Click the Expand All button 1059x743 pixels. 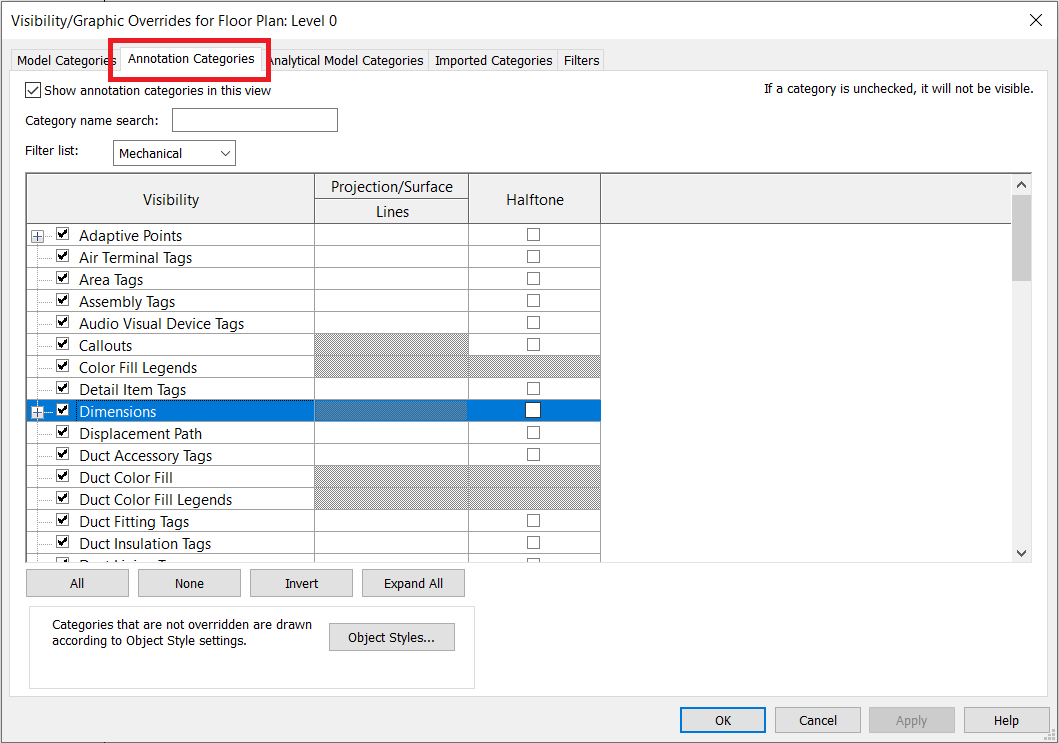coord(413,583)
